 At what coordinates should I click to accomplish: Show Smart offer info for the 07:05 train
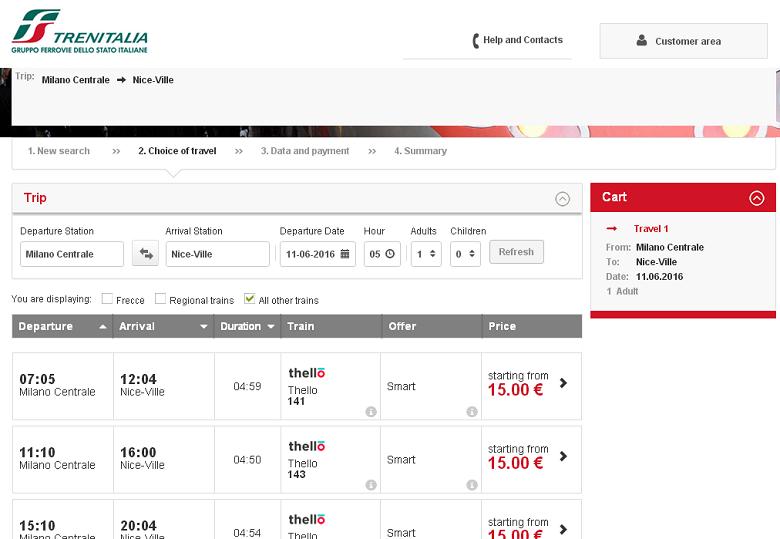pyautogui.click(x=472, y=411)
